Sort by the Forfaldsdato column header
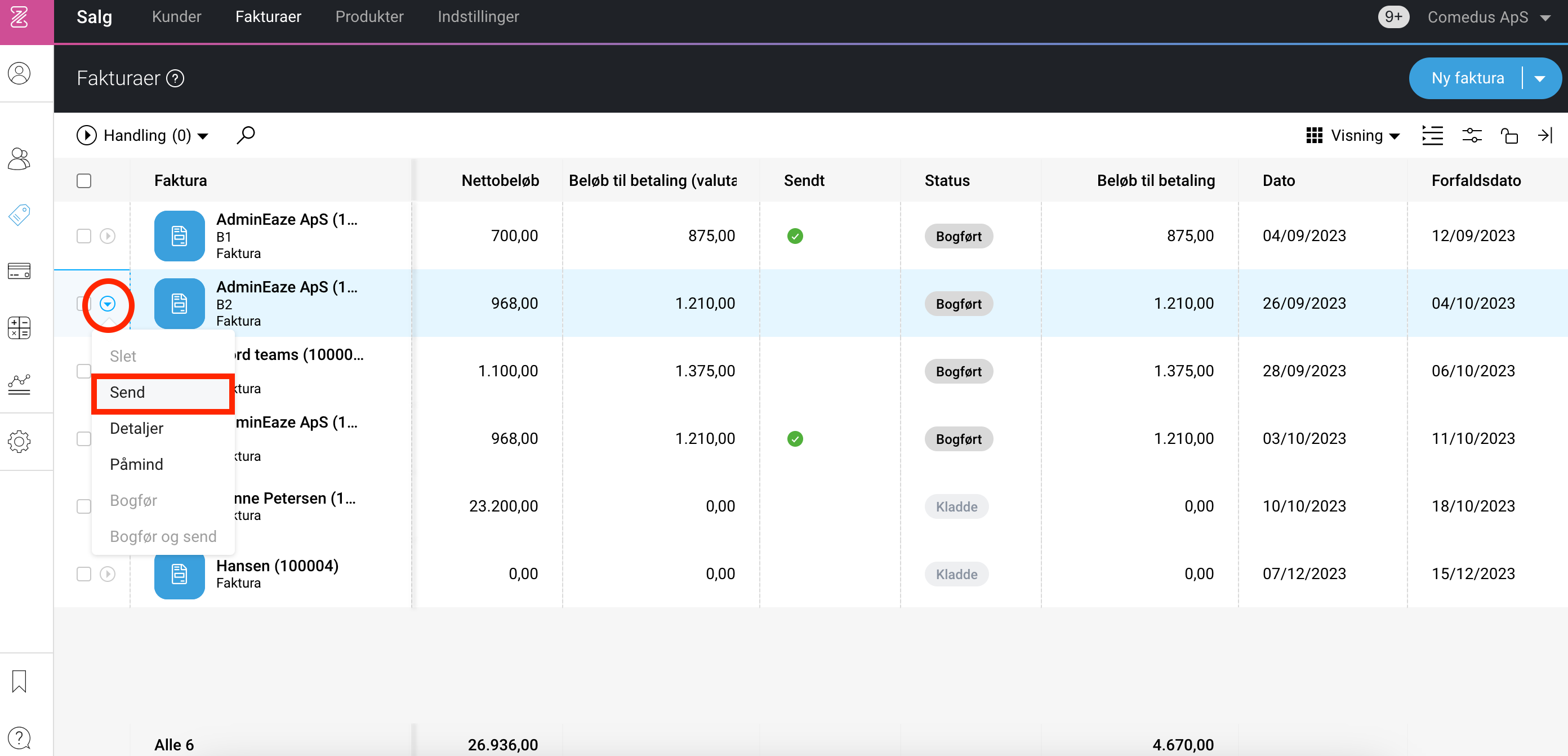 1476,181
